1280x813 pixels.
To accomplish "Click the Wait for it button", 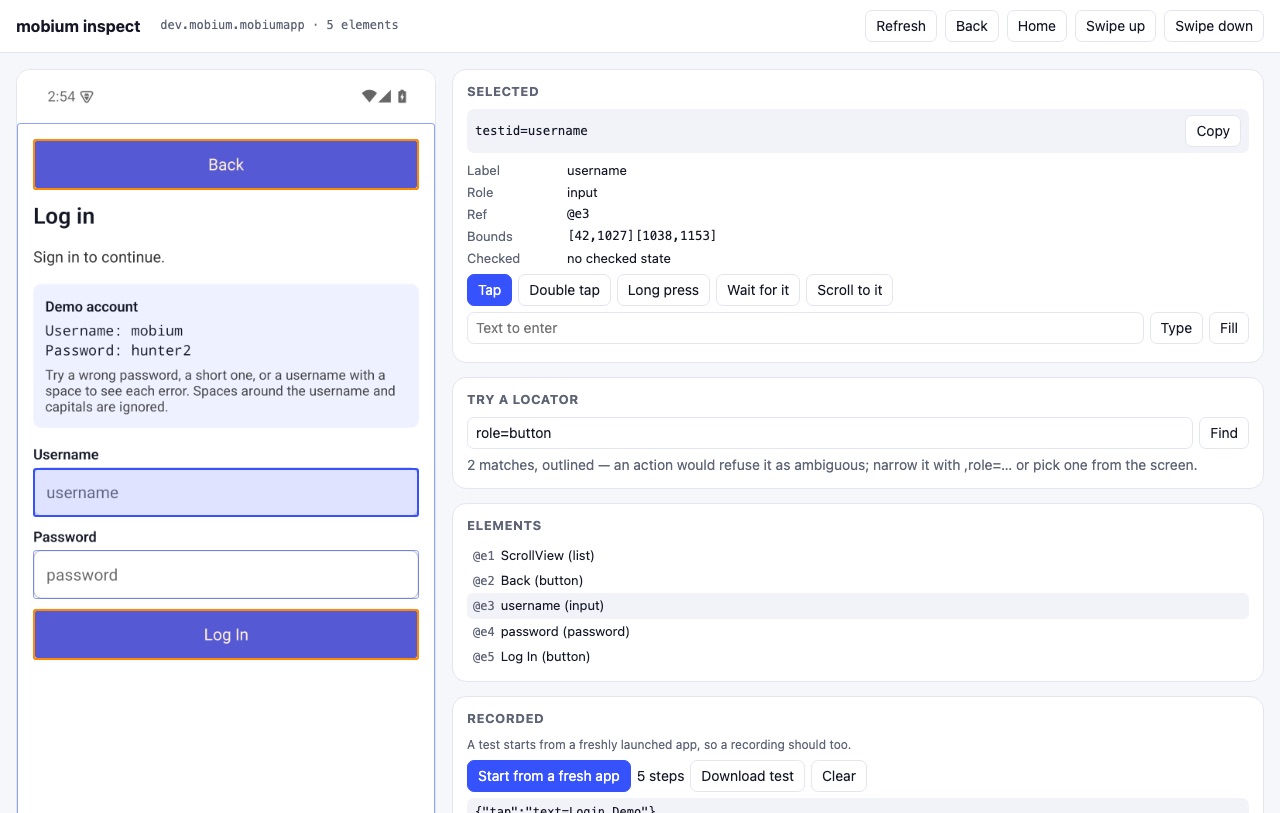I will [x=758, y=290].
